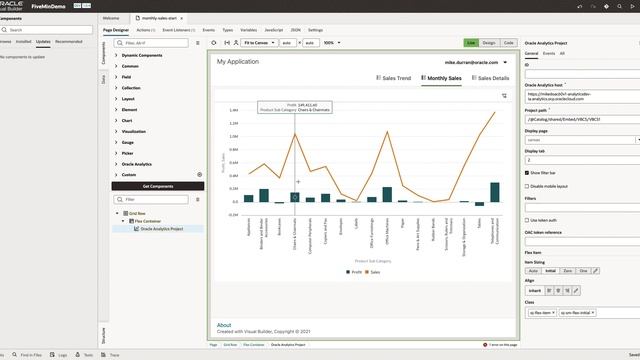Viewport: 640px width, 360px height.
Task: Click the Chairs & Chairmats profit bar
Action: tap(295, 197)
